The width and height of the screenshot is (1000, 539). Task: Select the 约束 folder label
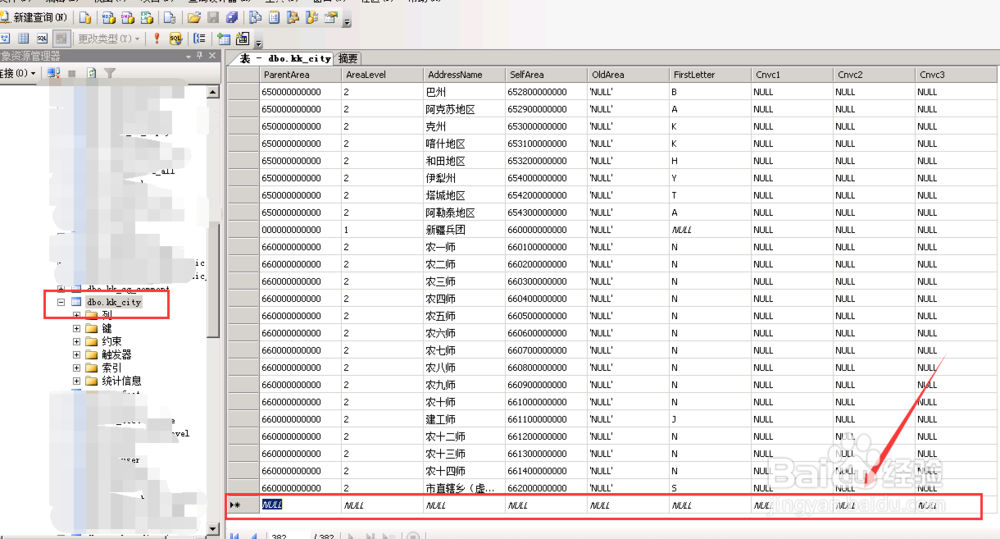coord(112,341)
